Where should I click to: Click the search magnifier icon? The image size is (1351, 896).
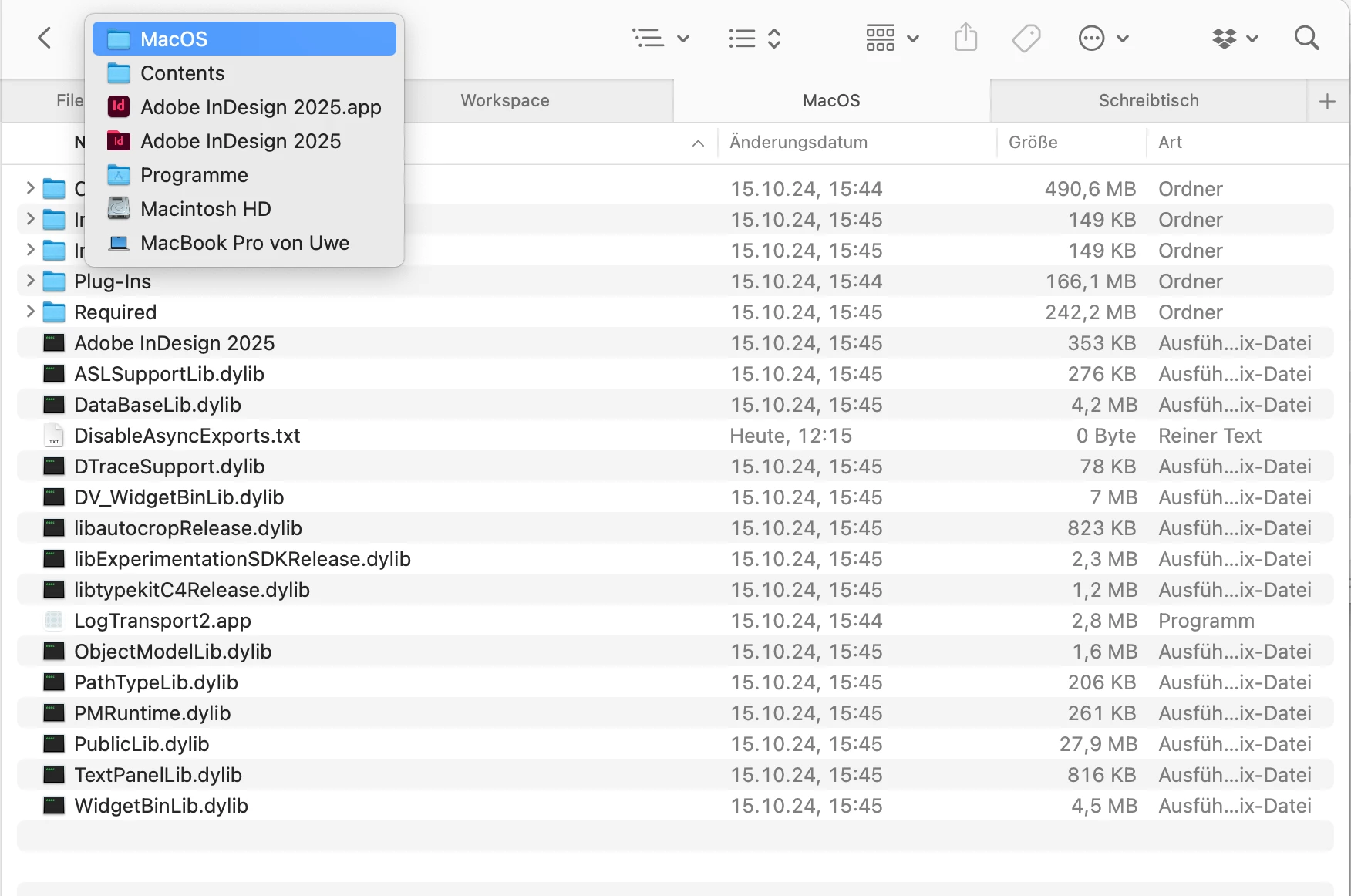(1306, 38)
